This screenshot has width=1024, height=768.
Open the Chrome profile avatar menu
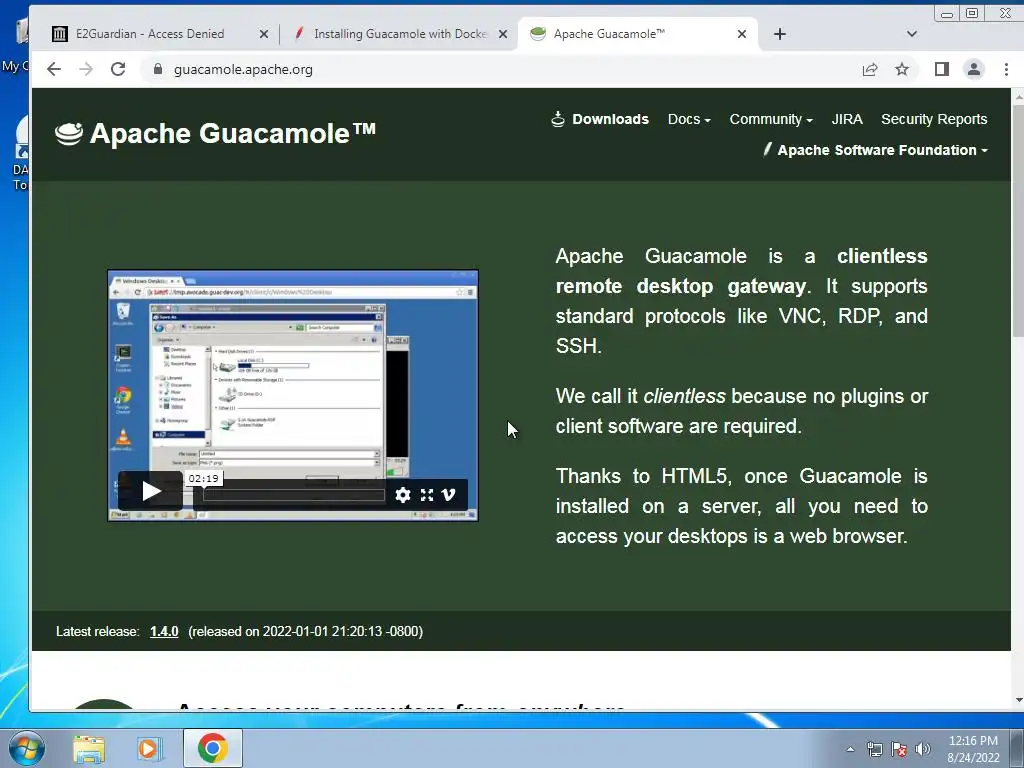tap(974, 69)
